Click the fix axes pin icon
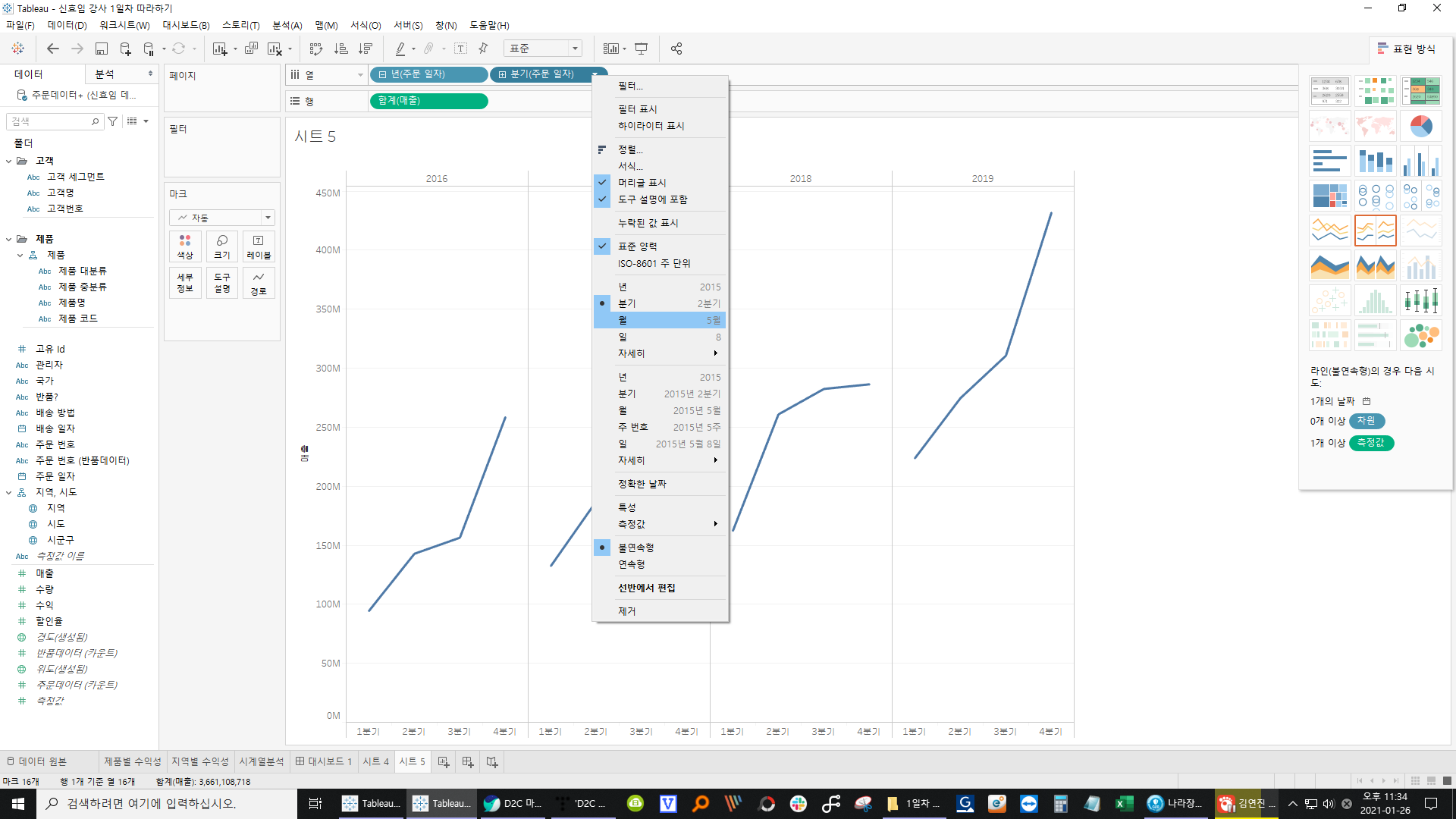1456x819 pixels. [x=483, y=49]
